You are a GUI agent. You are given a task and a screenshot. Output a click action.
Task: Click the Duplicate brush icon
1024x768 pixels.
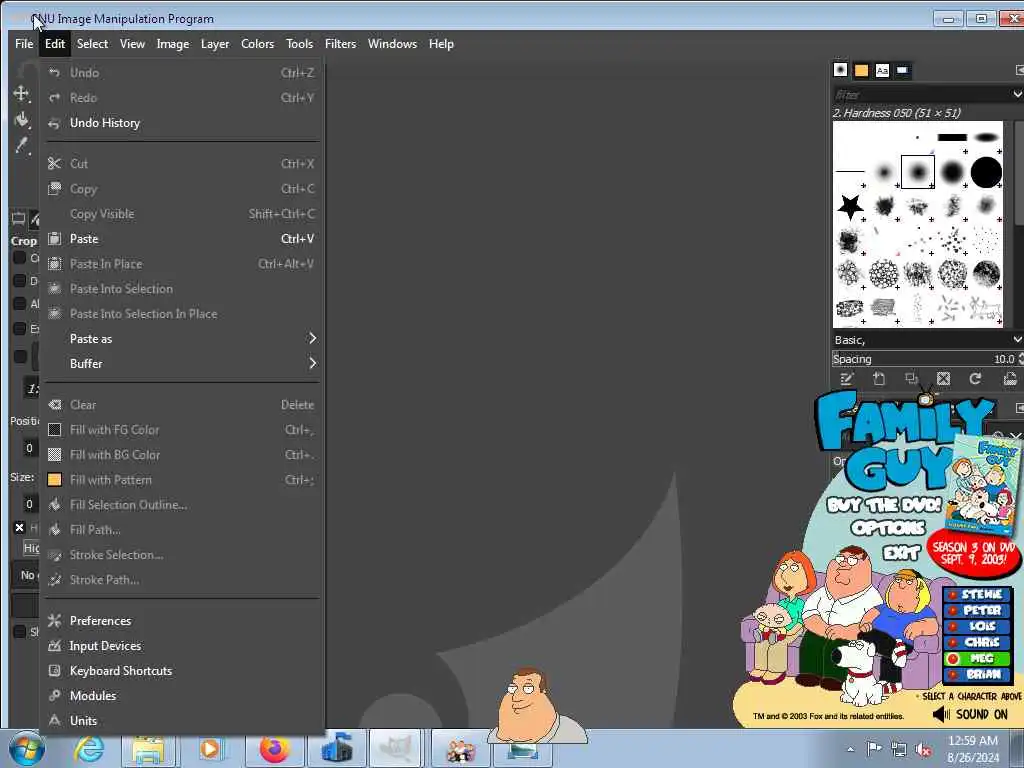click(912, 379)
